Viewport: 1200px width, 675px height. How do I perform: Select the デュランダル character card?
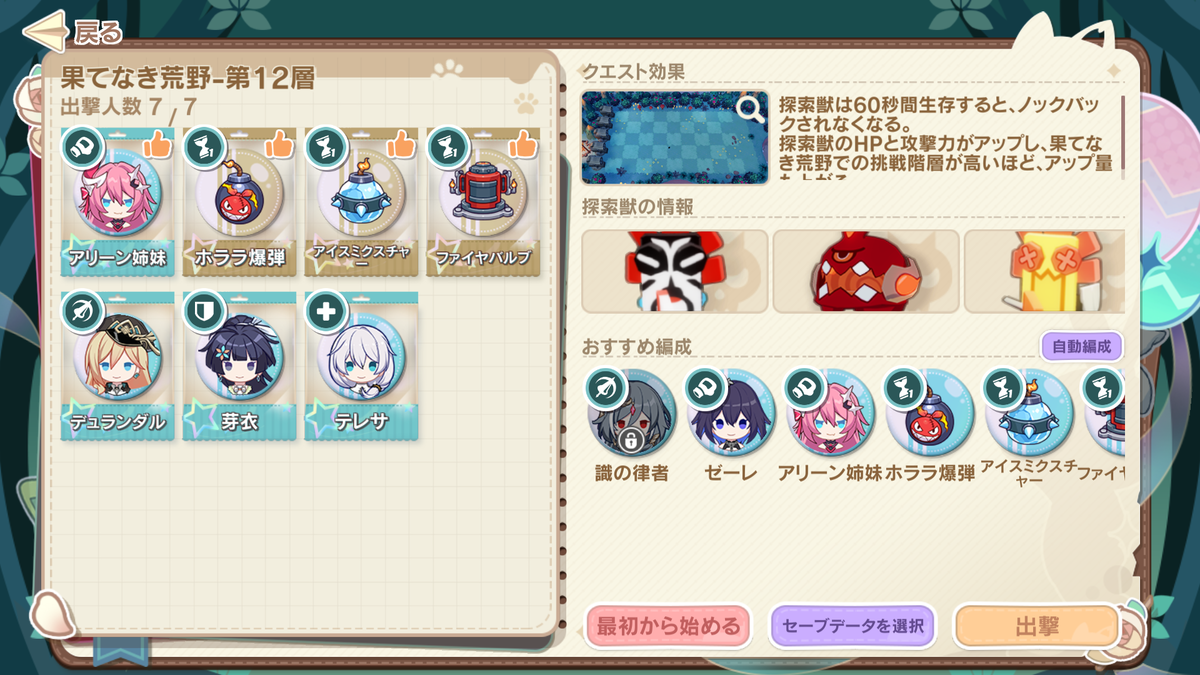pyautogui.click(x=118, y=366)
